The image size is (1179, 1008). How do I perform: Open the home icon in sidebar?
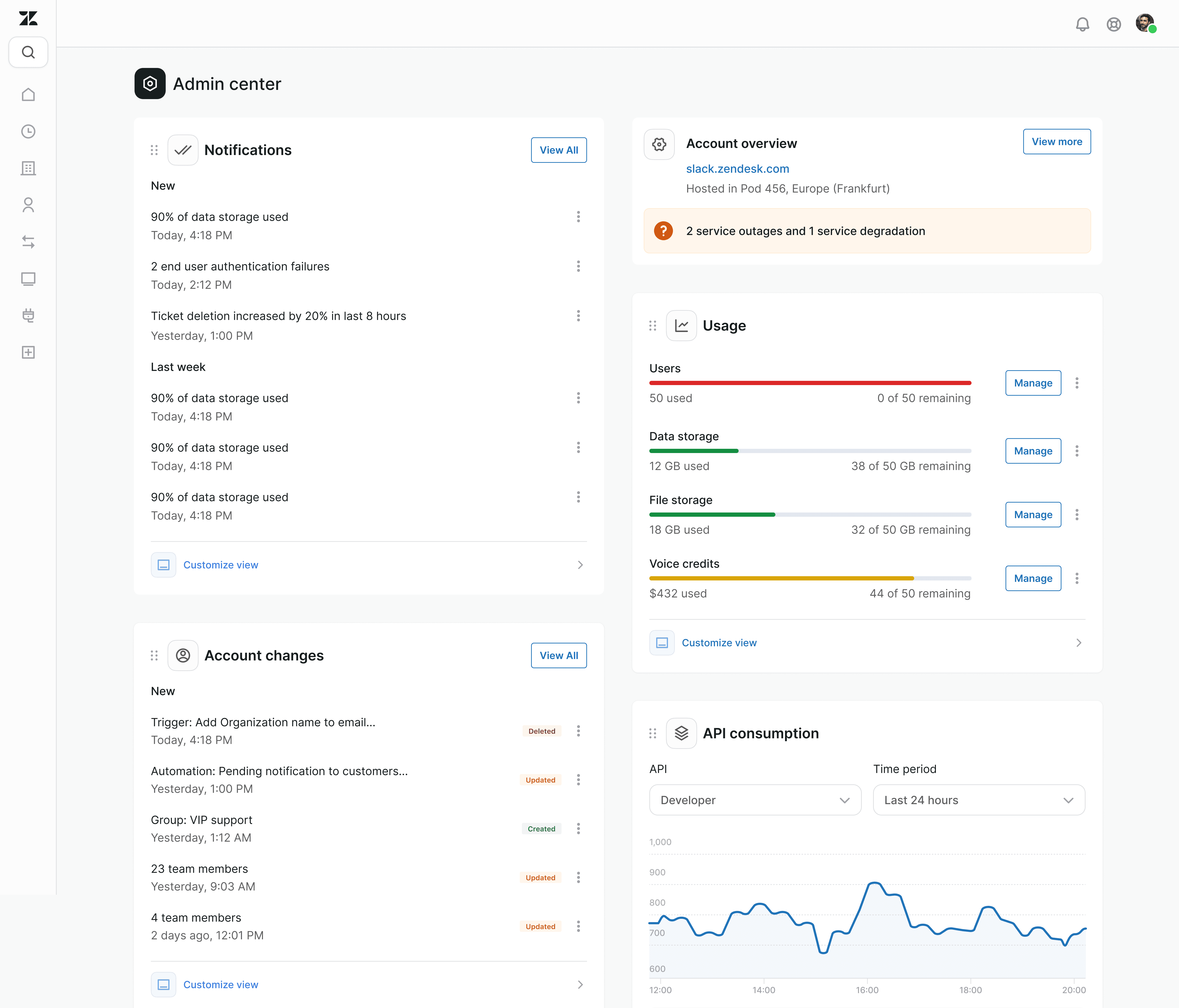click(28, 94)
